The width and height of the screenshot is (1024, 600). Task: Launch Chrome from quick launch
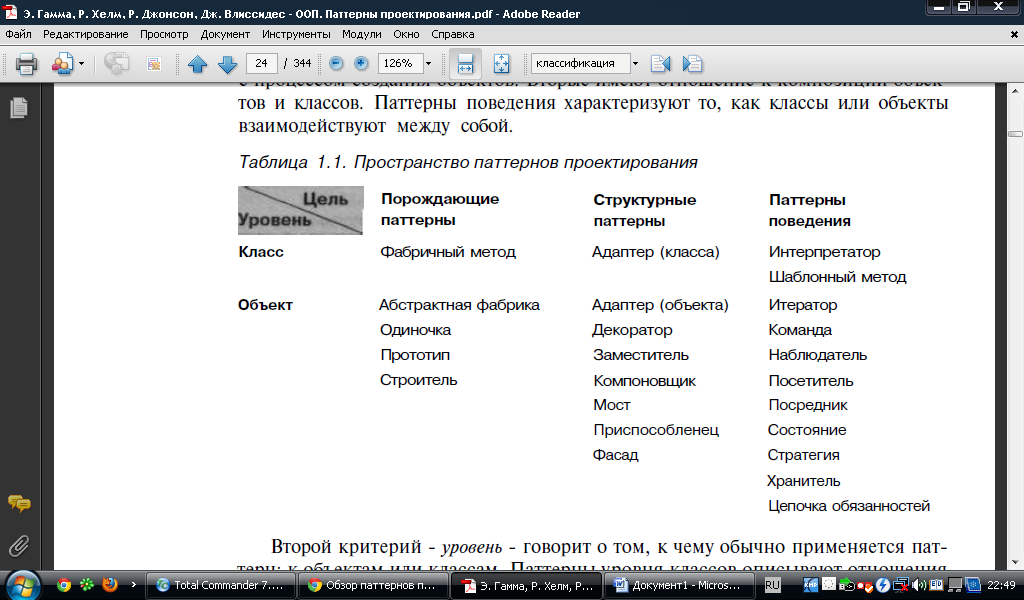pos(63,585)
